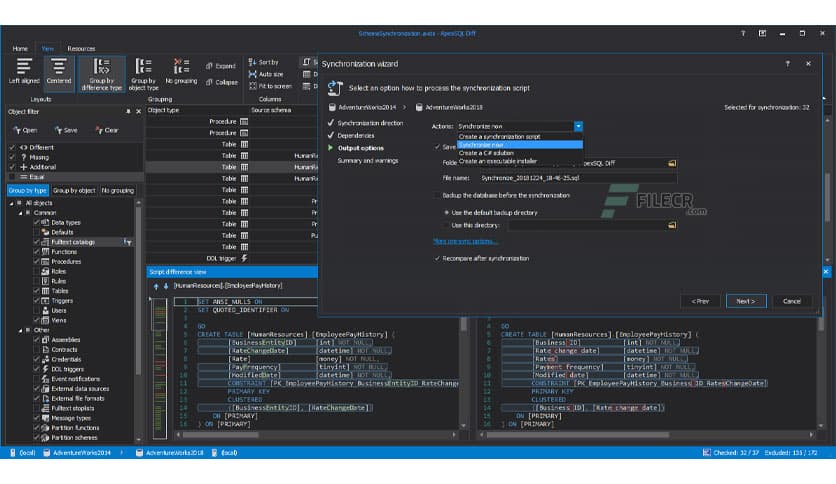Image resolution: width=836 pixels, height=484 pixels.
Task: Close the Object filter panel
Action: (139, 111)
